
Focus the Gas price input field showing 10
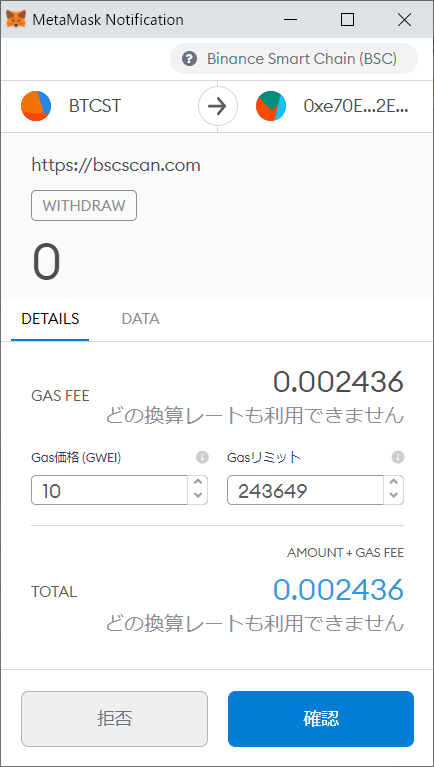pos(110,490)
